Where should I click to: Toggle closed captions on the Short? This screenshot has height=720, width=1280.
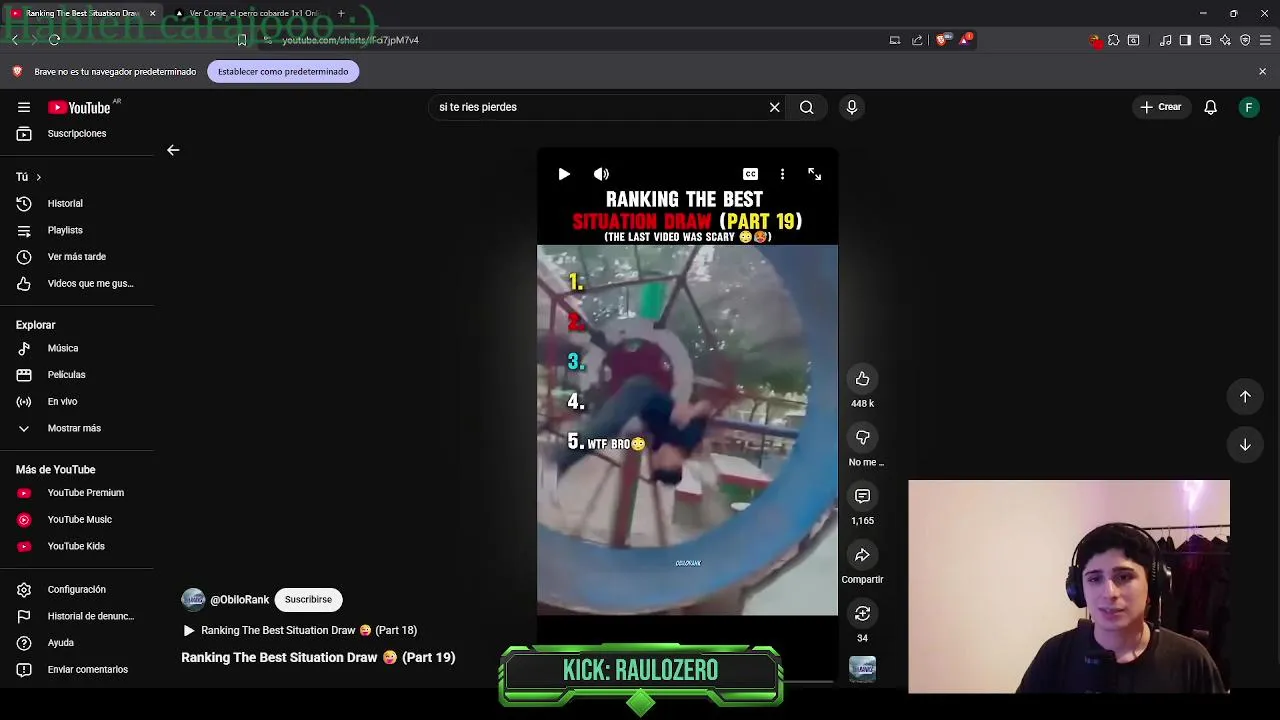click(x=750, y=174)
